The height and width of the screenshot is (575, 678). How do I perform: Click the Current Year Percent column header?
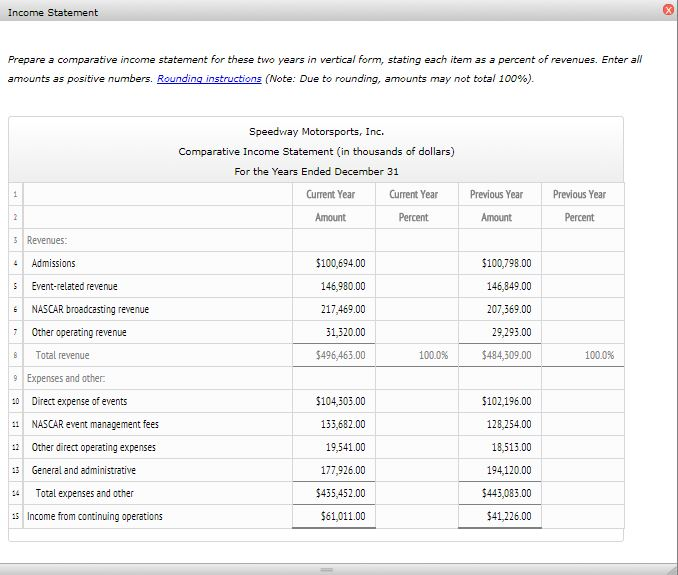(x=413, y=206)
